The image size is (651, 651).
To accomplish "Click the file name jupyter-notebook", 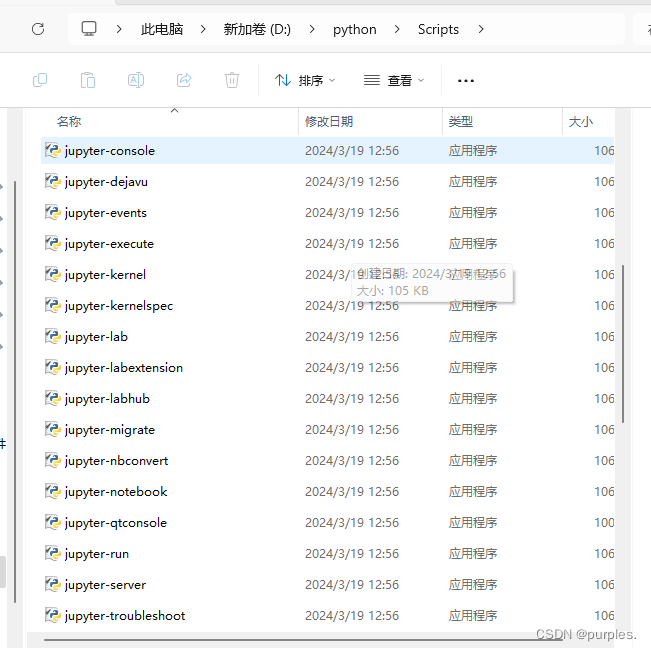I will pos(116,492).
